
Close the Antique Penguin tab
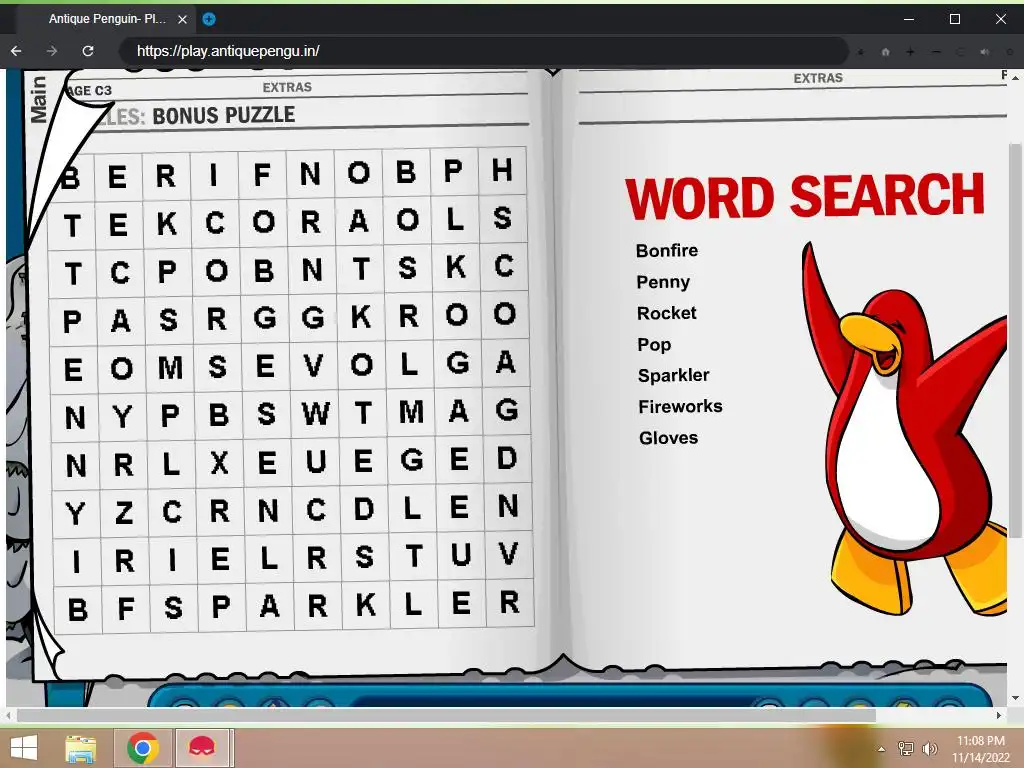[182, 20]
